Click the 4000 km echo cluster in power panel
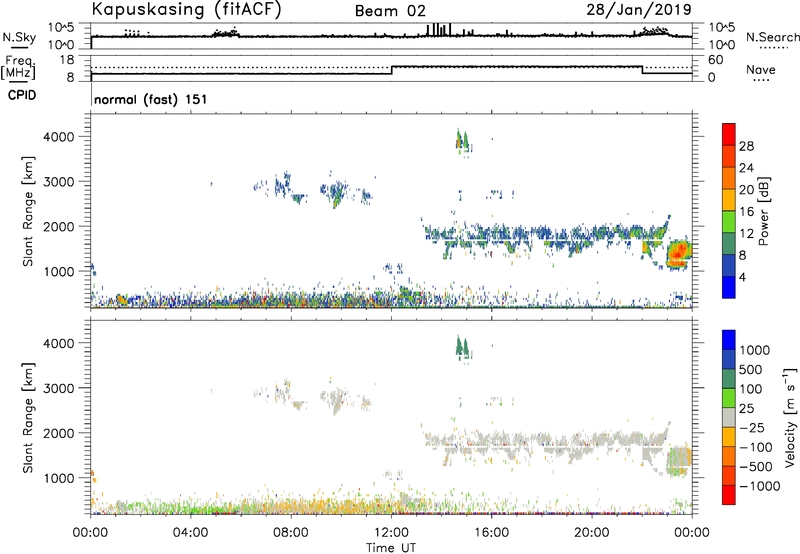This screenshot has height=554, width=800. tap(462, 140)
